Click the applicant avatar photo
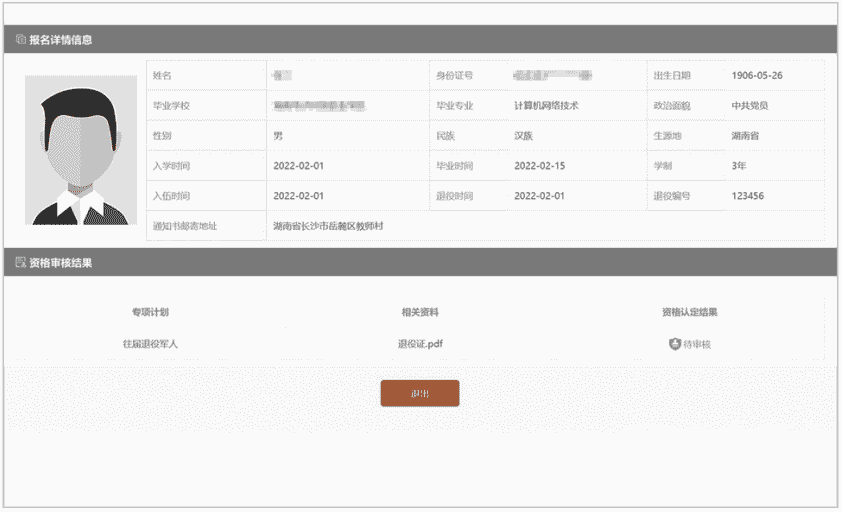This screenshot has width=842, height=512. tap(80, 150)
